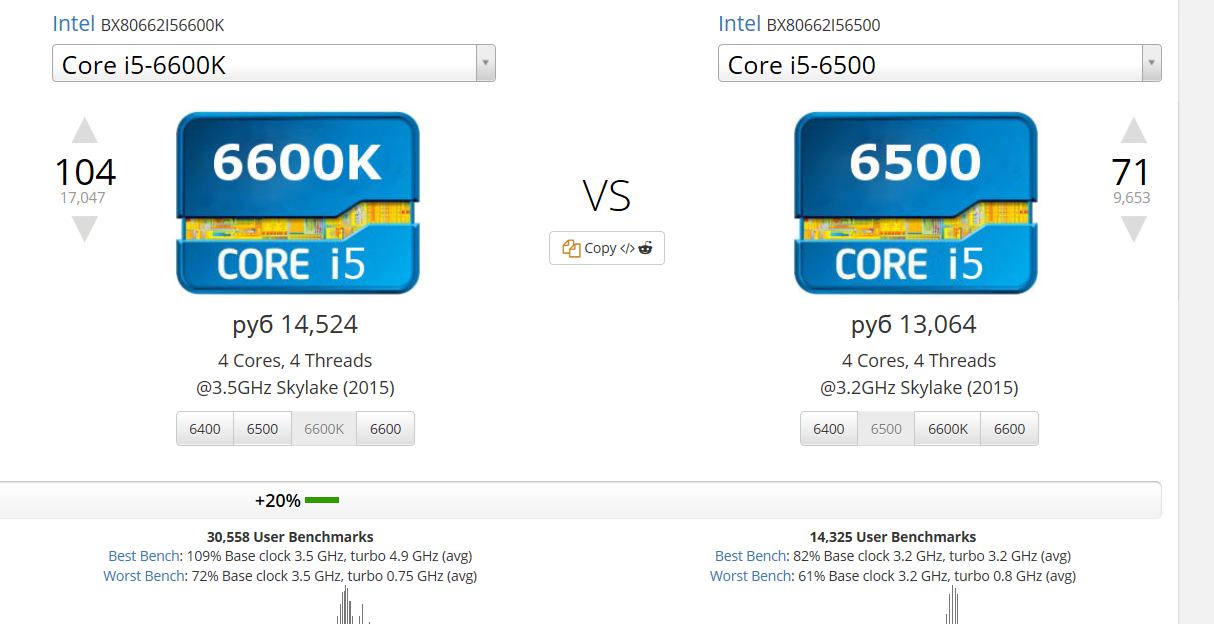Viewport: 1214px width, 624px height.
Task: Click the 30,558 User Benchmarks heading
Action: click(290, 537)
